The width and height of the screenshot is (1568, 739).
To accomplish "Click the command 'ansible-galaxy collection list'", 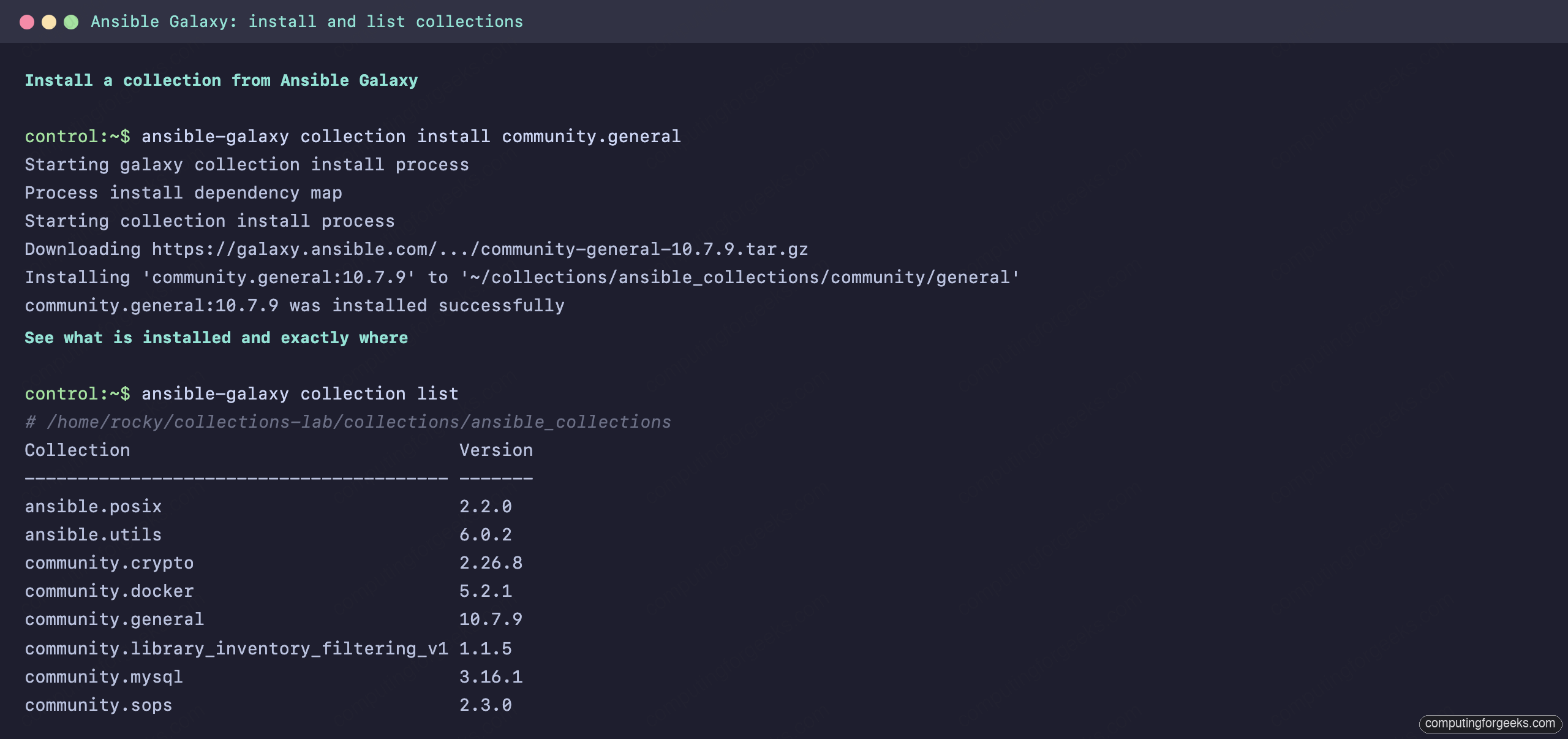I will [300, 394].
